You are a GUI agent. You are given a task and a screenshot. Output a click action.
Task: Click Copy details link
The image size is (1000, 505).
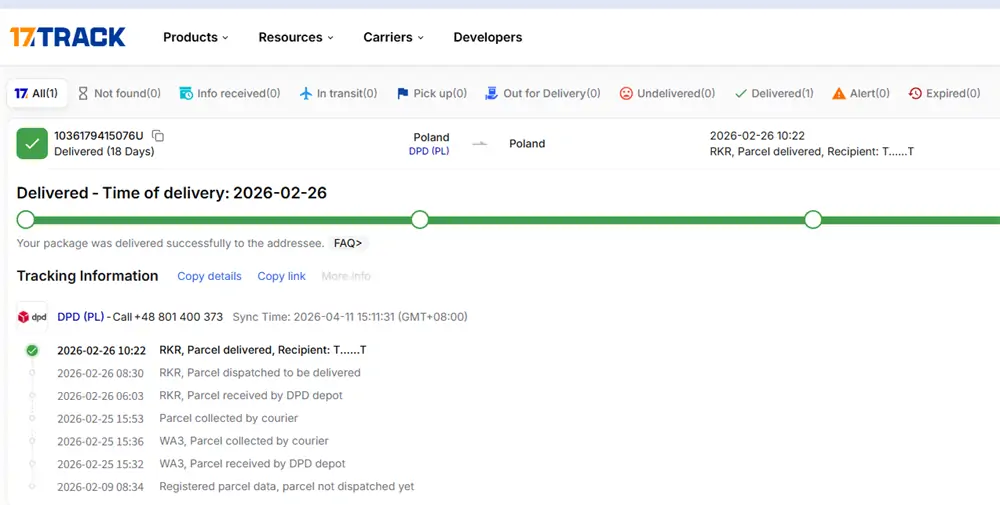[209, 276]
